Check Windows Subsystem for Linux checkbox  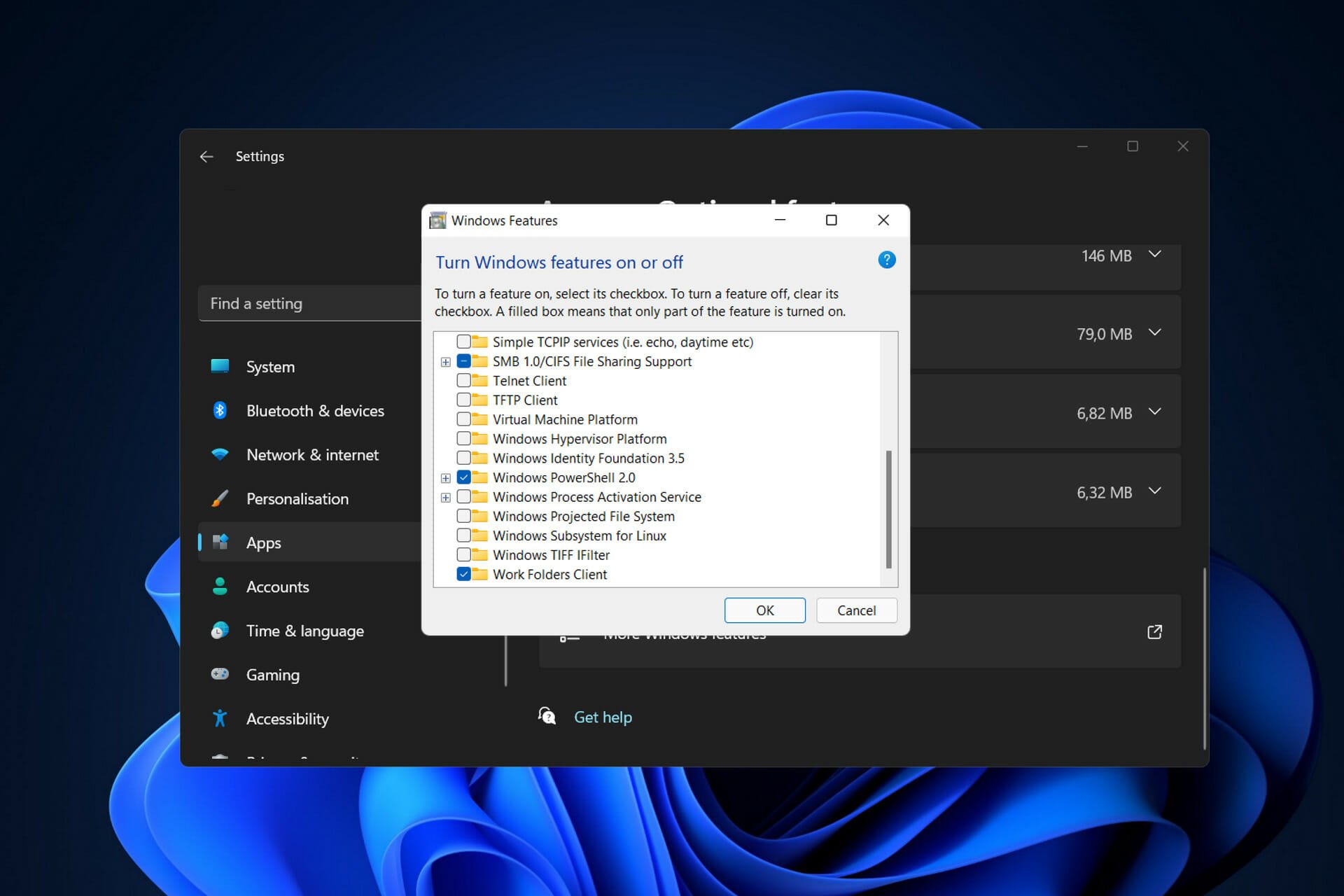tap(463, 535)
